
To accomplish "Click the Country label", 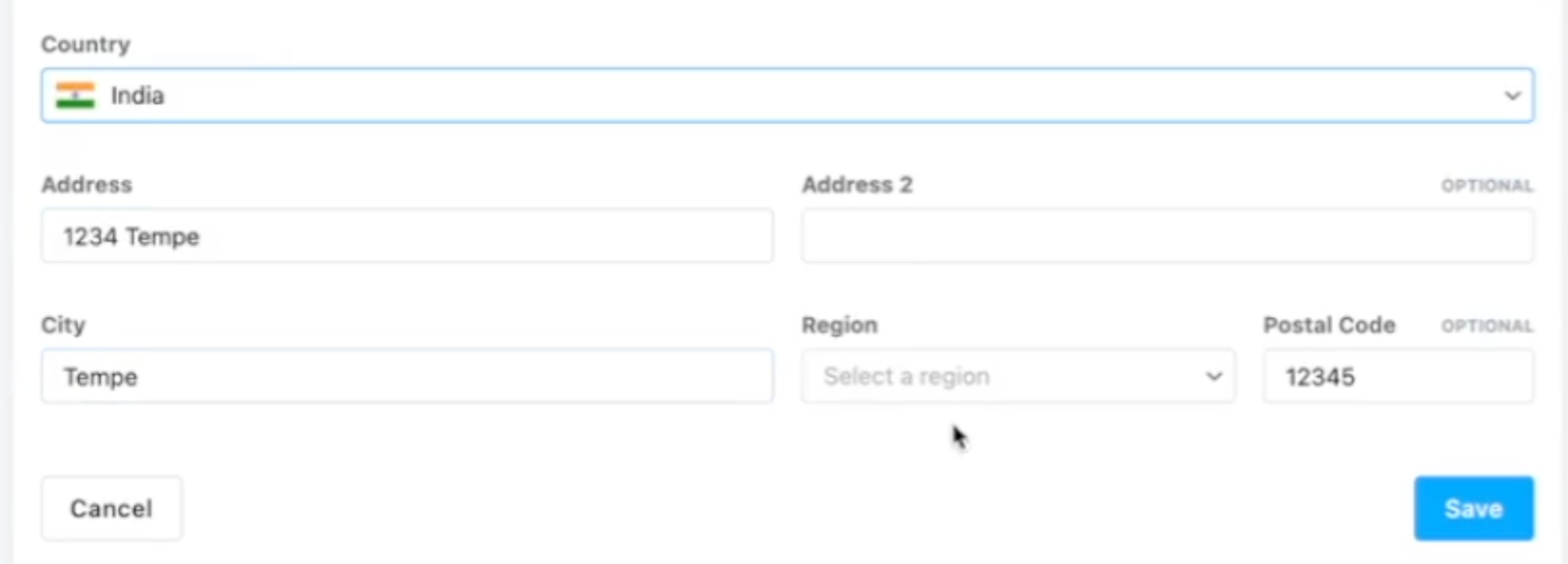I will click(x=85, y=44).
